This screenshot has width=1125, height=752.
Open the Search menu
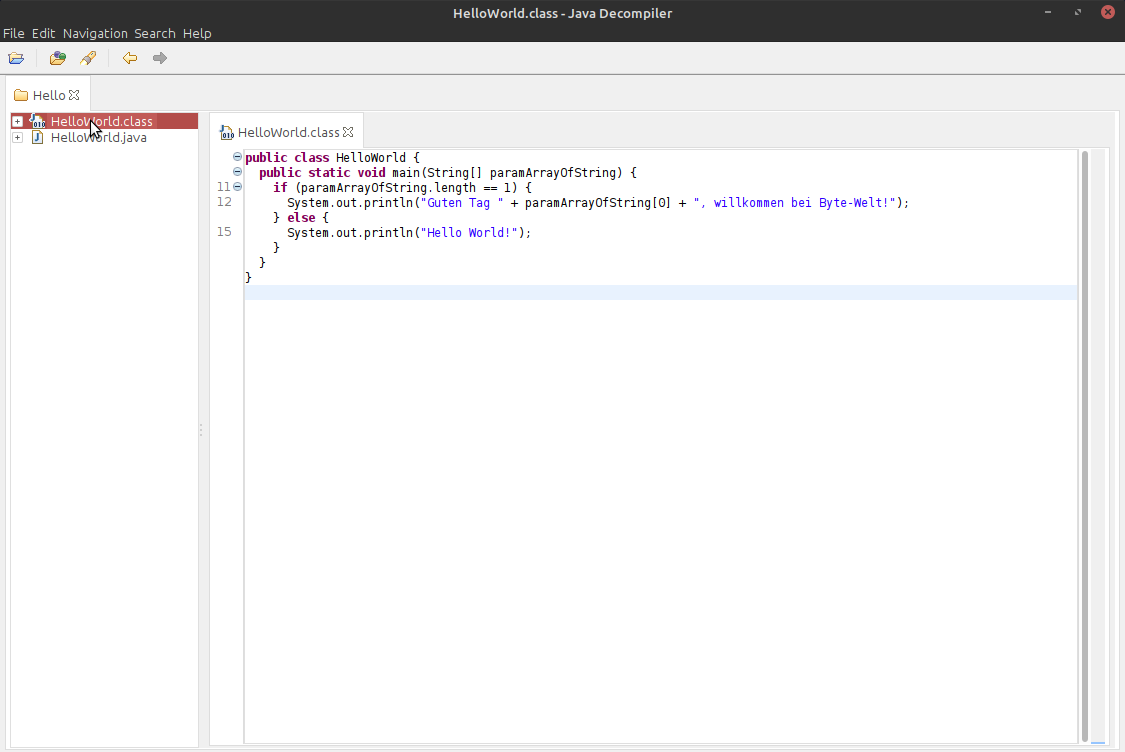pyautogui.click(x=155, y=33)
